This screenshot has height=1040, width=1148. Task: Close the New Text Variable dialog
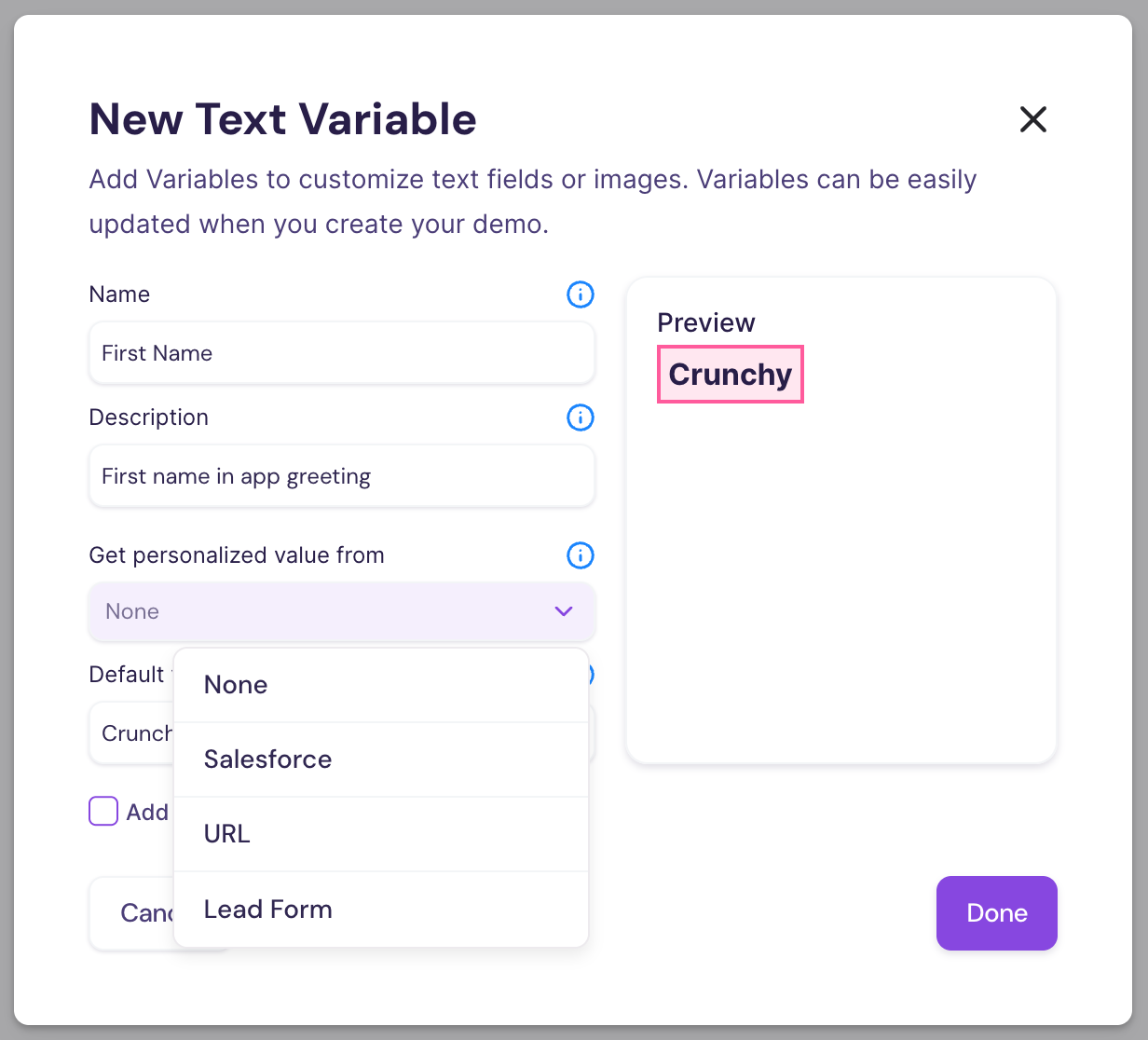[x=1032, y=119]
